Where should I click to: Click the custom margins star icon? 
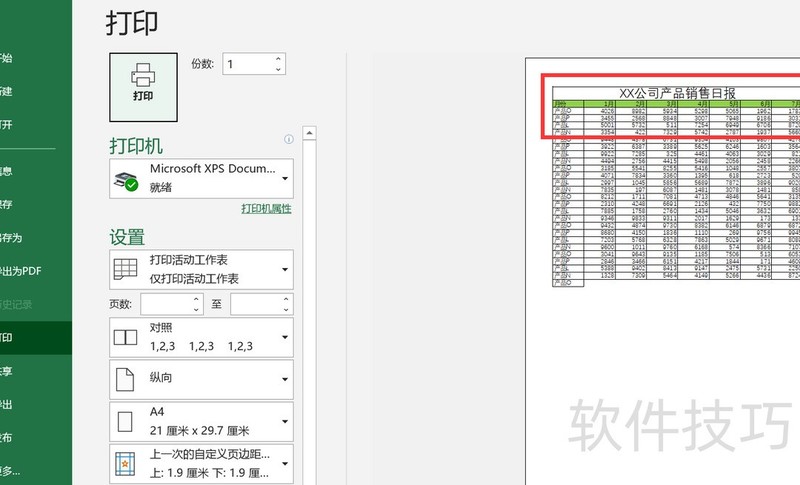[x=125, y=464]
